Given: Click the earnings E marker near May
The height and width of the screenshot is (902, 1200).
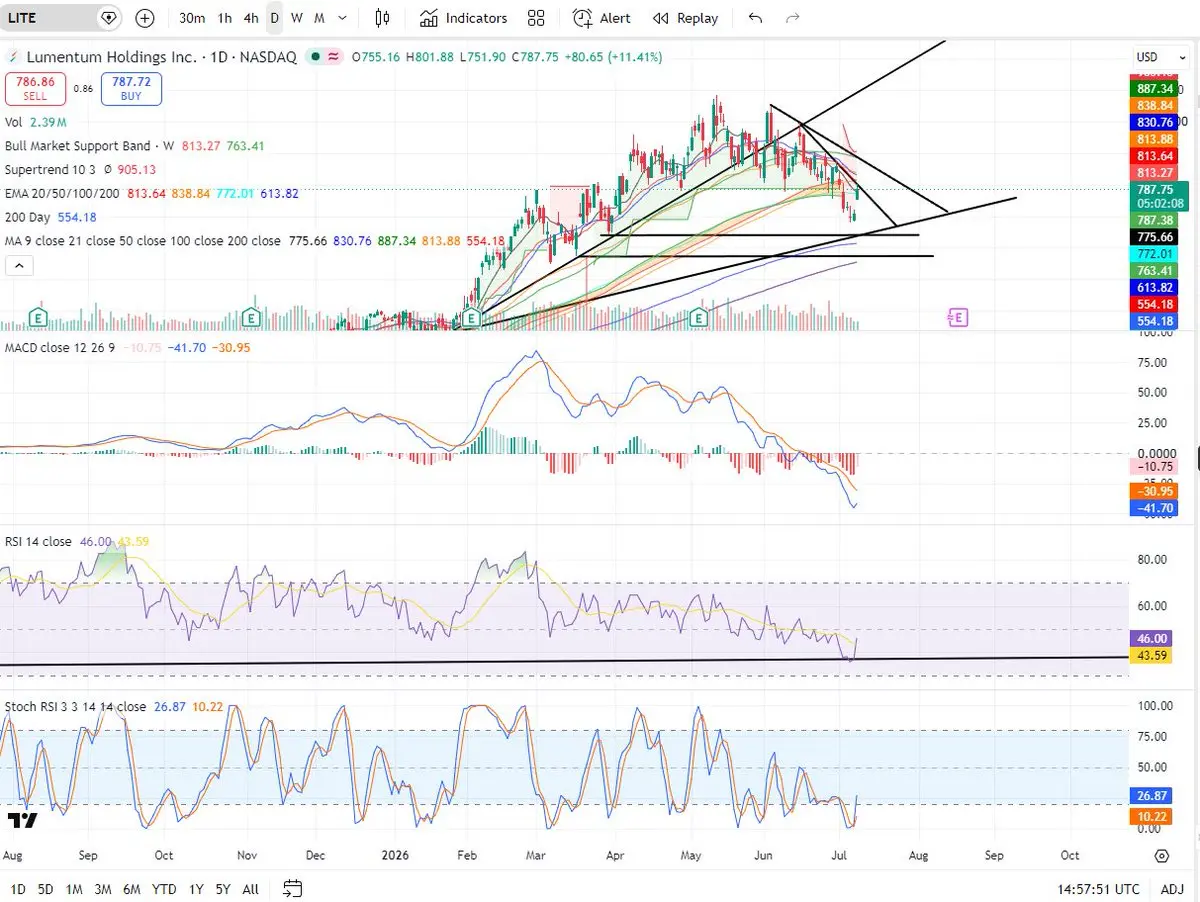Looking at the screenshot, I should pyautogui.click(x=700, y=317).
